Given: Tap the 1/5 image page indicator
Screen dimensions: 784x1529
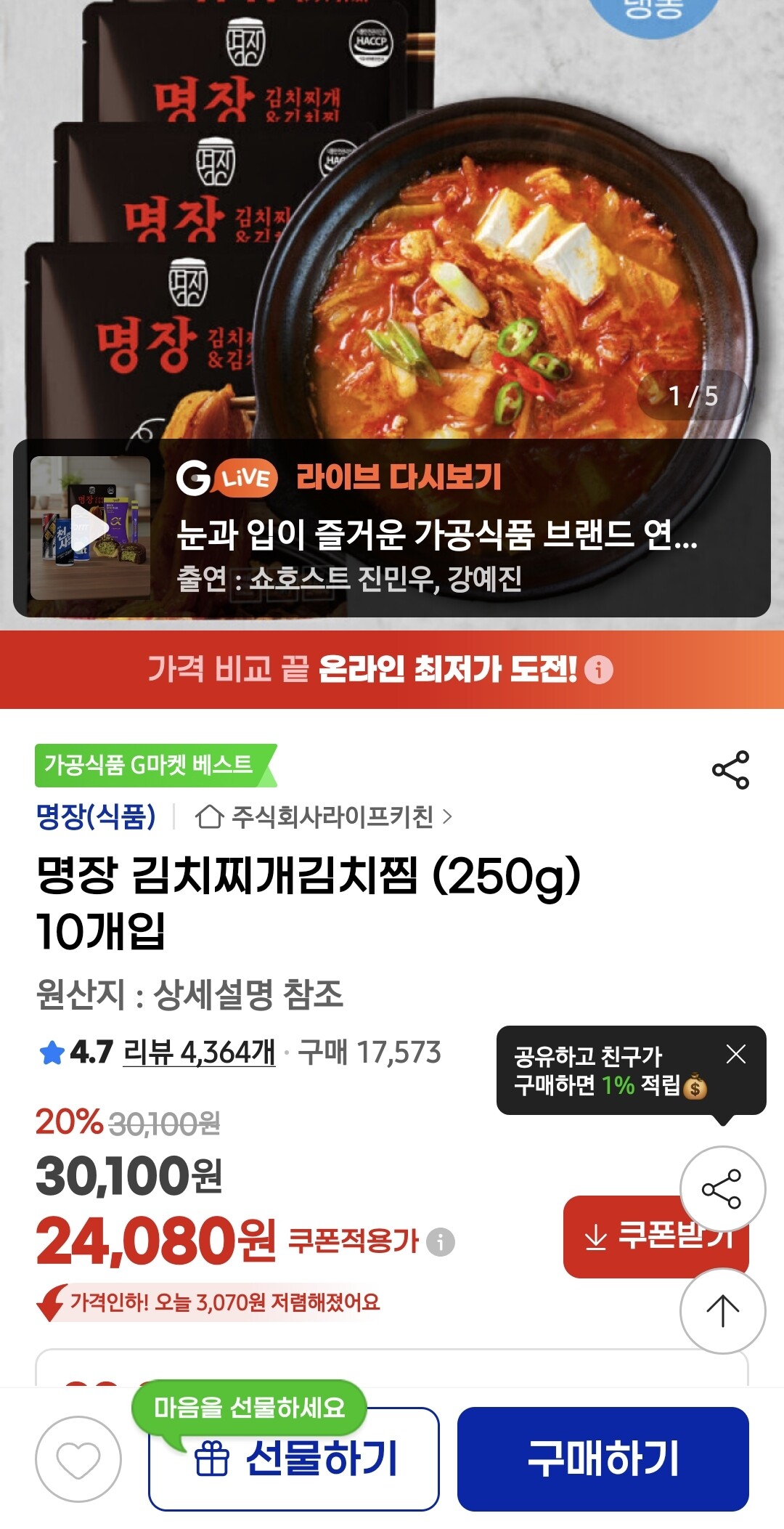Looking at the screenshot, I should point(693,396).
